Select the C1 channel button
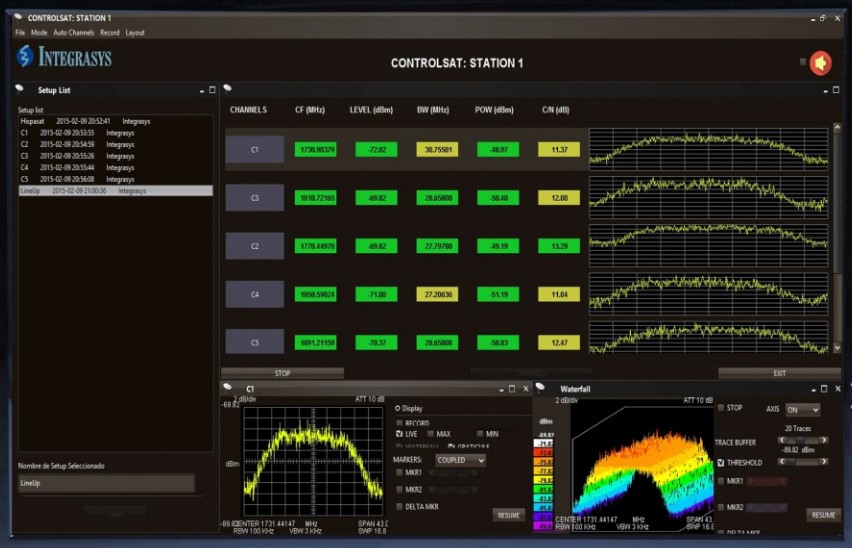This screenshot has width=852, height=548. tap(255, 149)
